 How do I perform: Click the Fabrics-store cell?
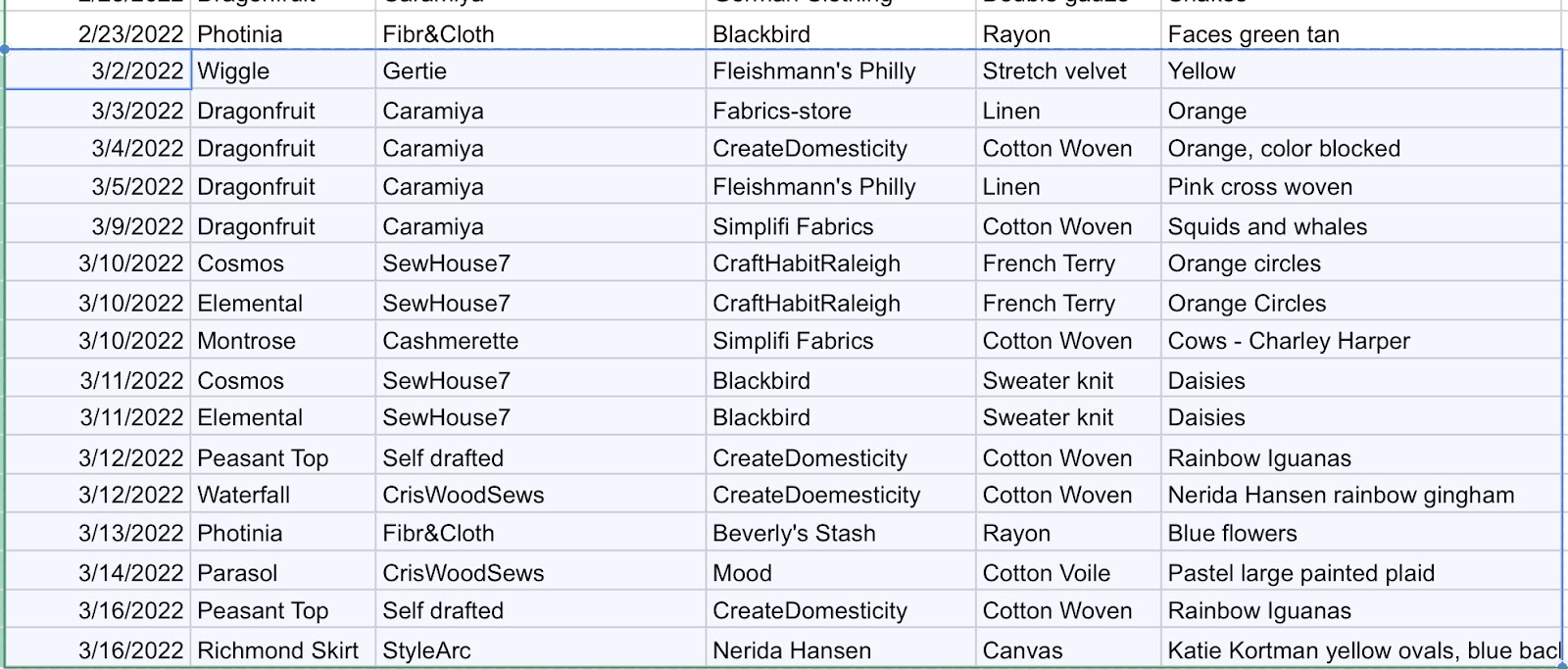point(841,111)
